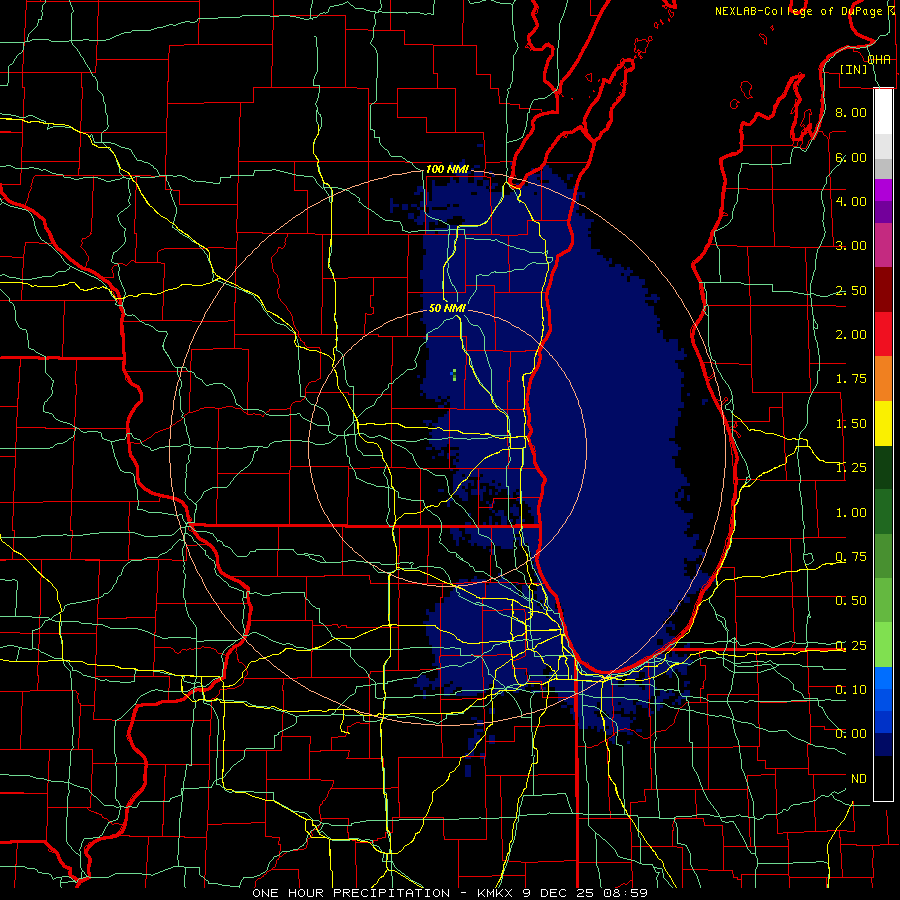Click the 0.00 legend value

[850, 734]
